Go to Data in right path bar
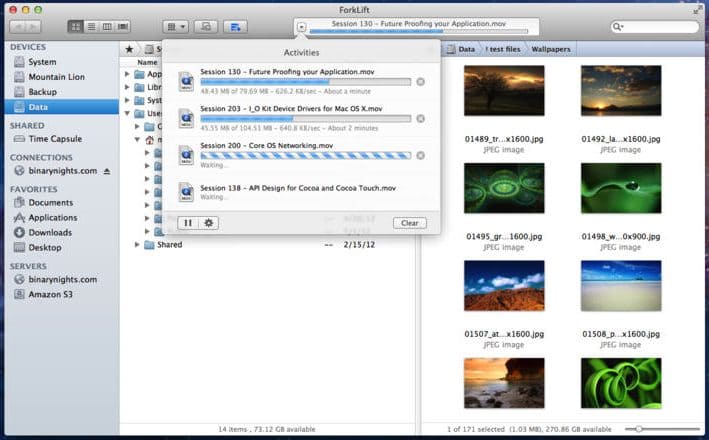709x440 pixels. pos(462,49)
